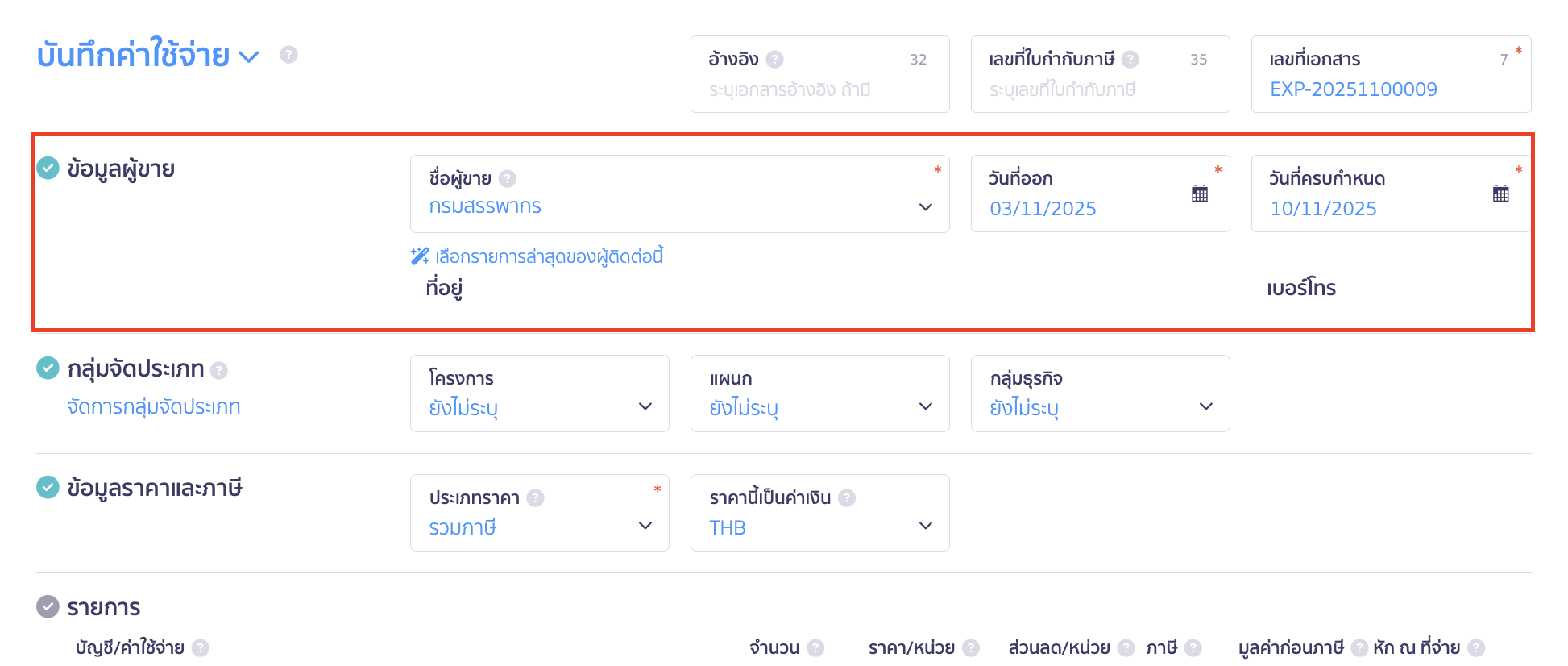Click magic wand icon near seller suggestion link
This screenshot has height=666, width=1568.
point(418,256)
